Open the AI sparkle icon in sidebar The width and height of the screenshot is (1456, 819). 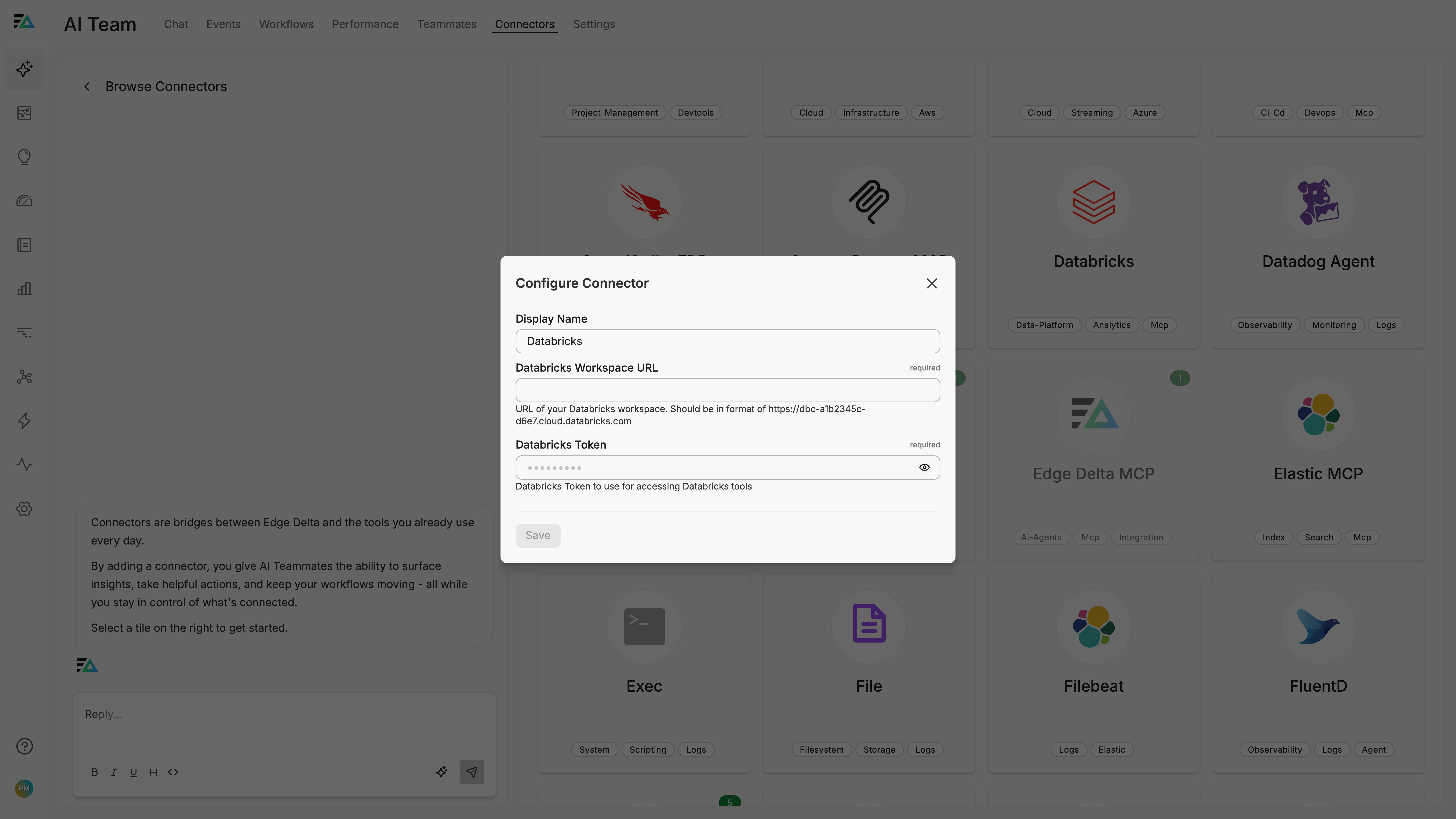(24, 69)
